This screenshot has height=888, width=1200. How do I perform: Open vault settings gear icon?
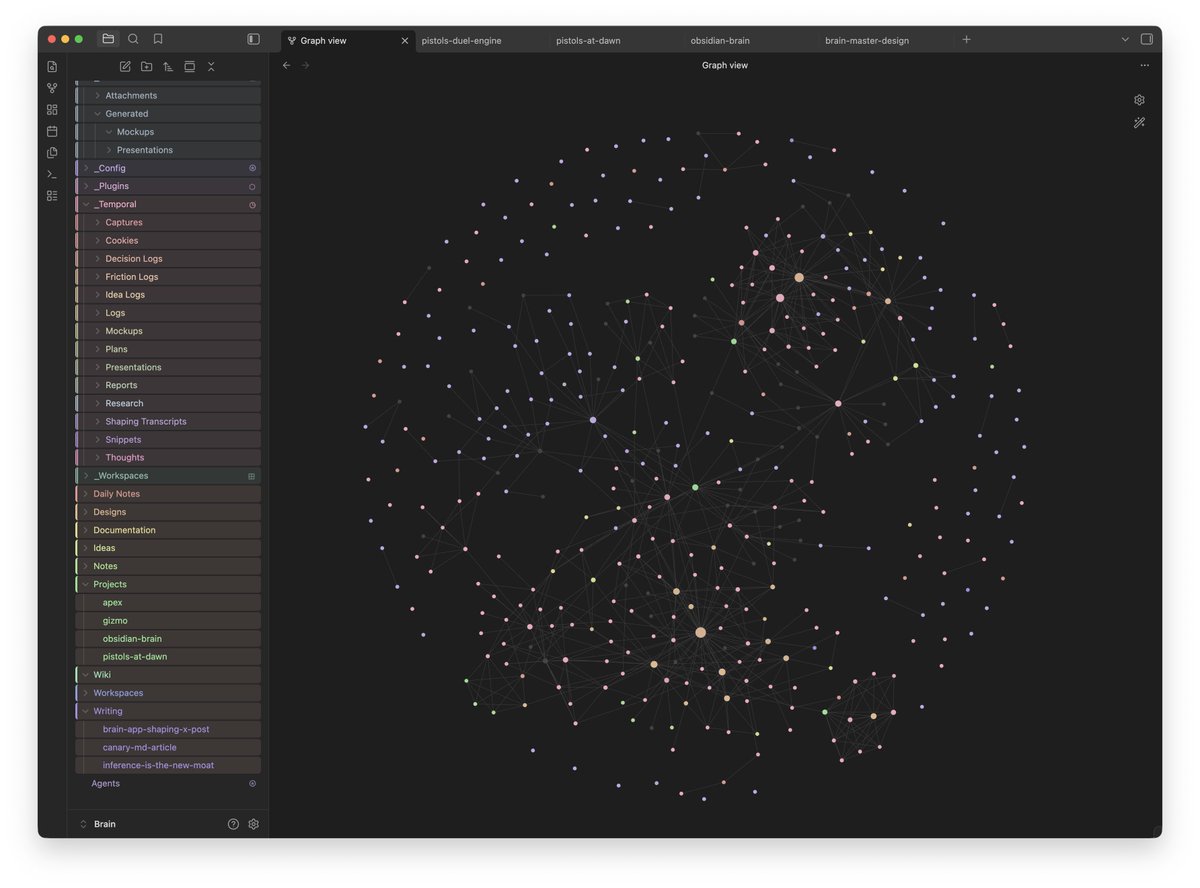(253, 824)
